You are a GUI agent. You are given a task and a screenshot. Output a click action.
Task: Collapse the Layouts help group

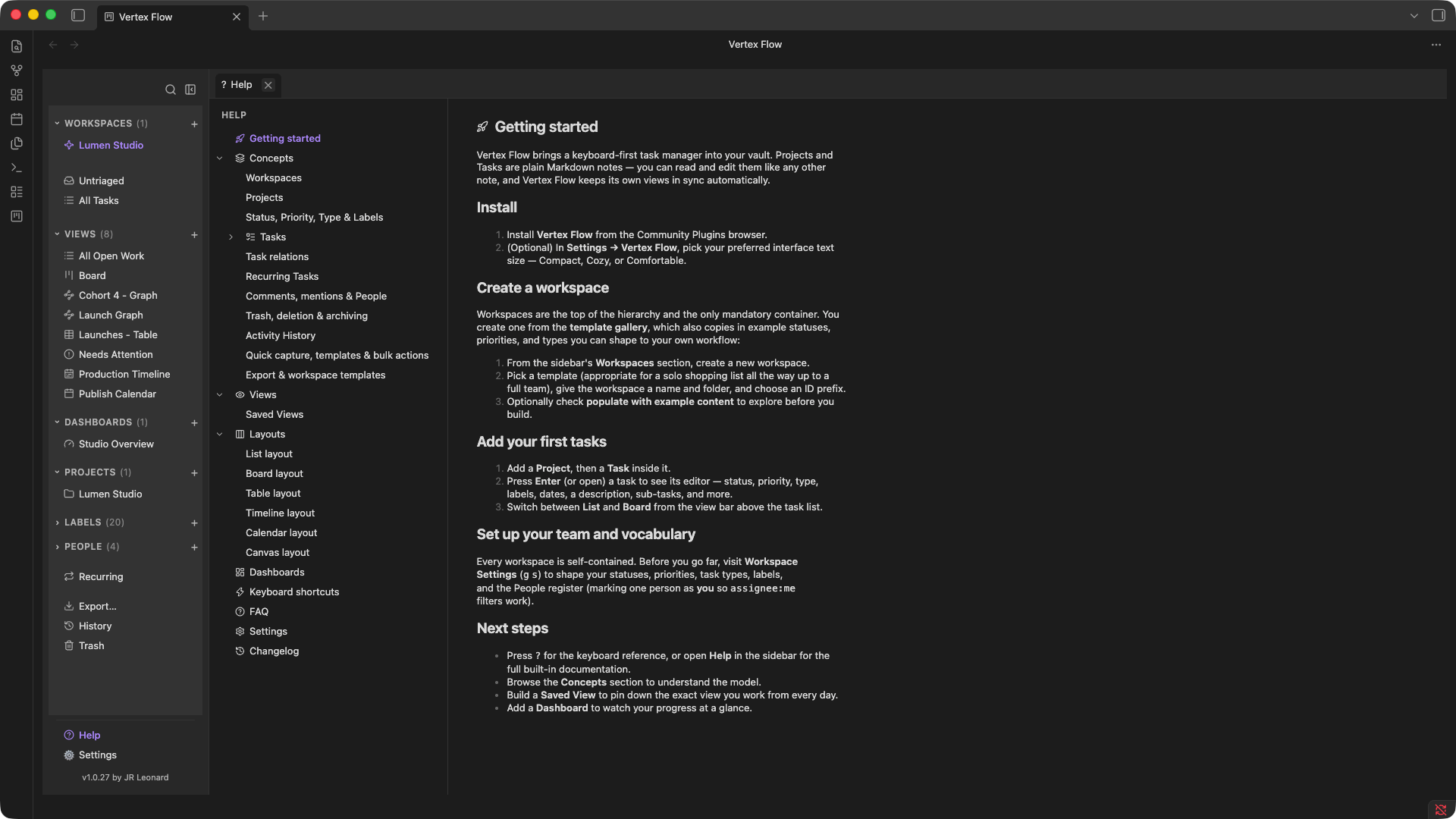point(220,435)
